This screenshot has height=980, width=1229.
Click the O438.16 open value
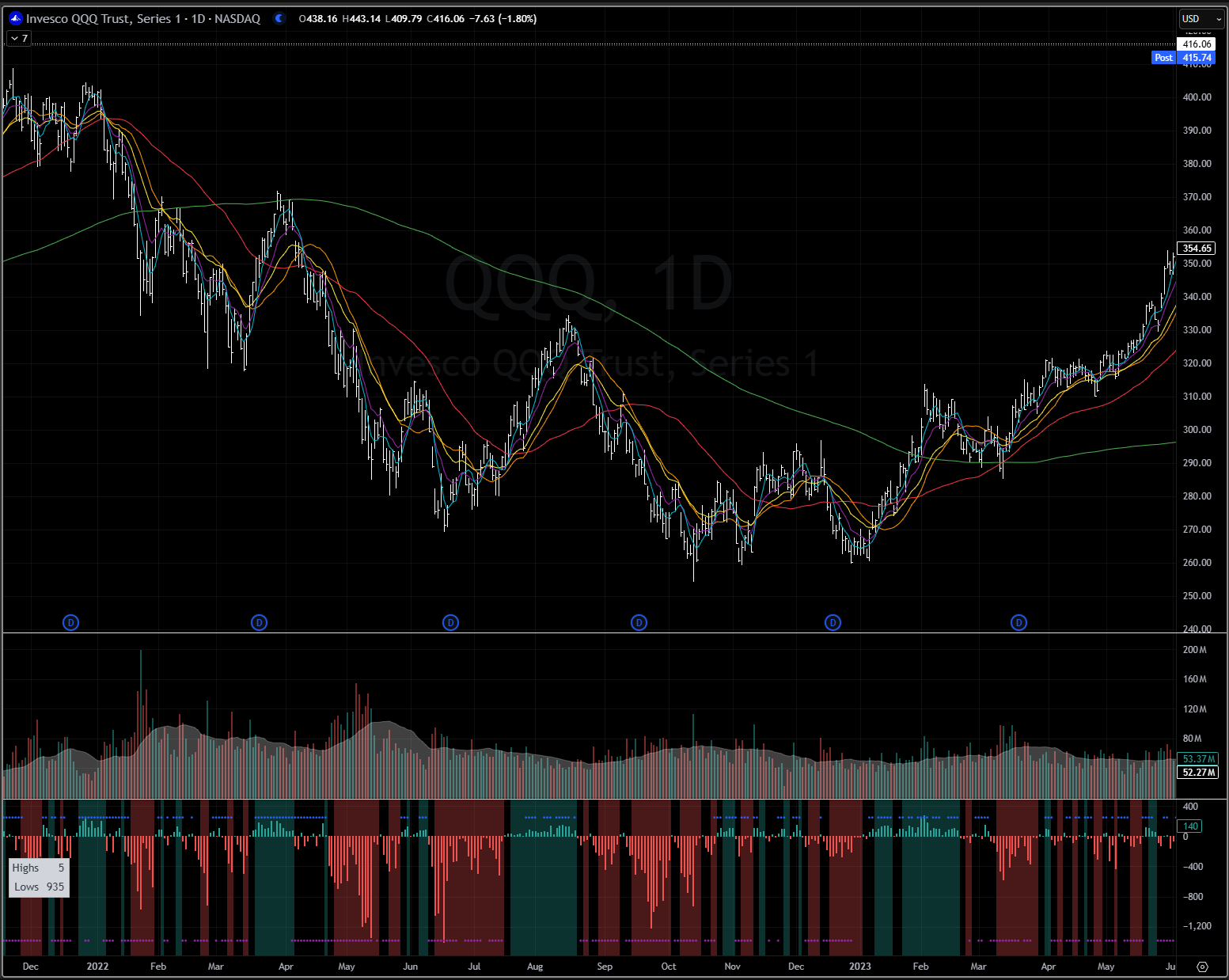pyautogui.click(x=318, y=19)
